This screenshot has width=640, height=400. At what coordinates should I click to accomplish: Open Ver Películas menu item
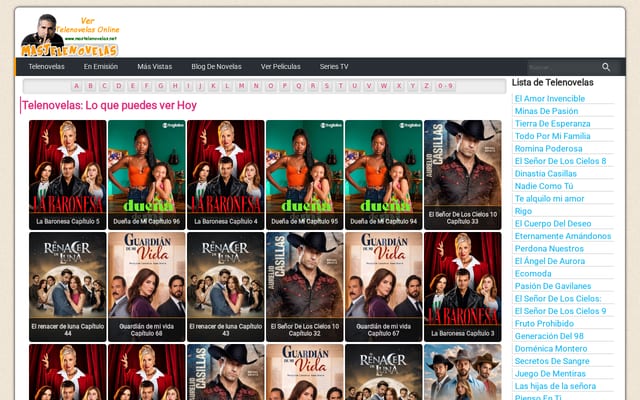tap(280, 67)
